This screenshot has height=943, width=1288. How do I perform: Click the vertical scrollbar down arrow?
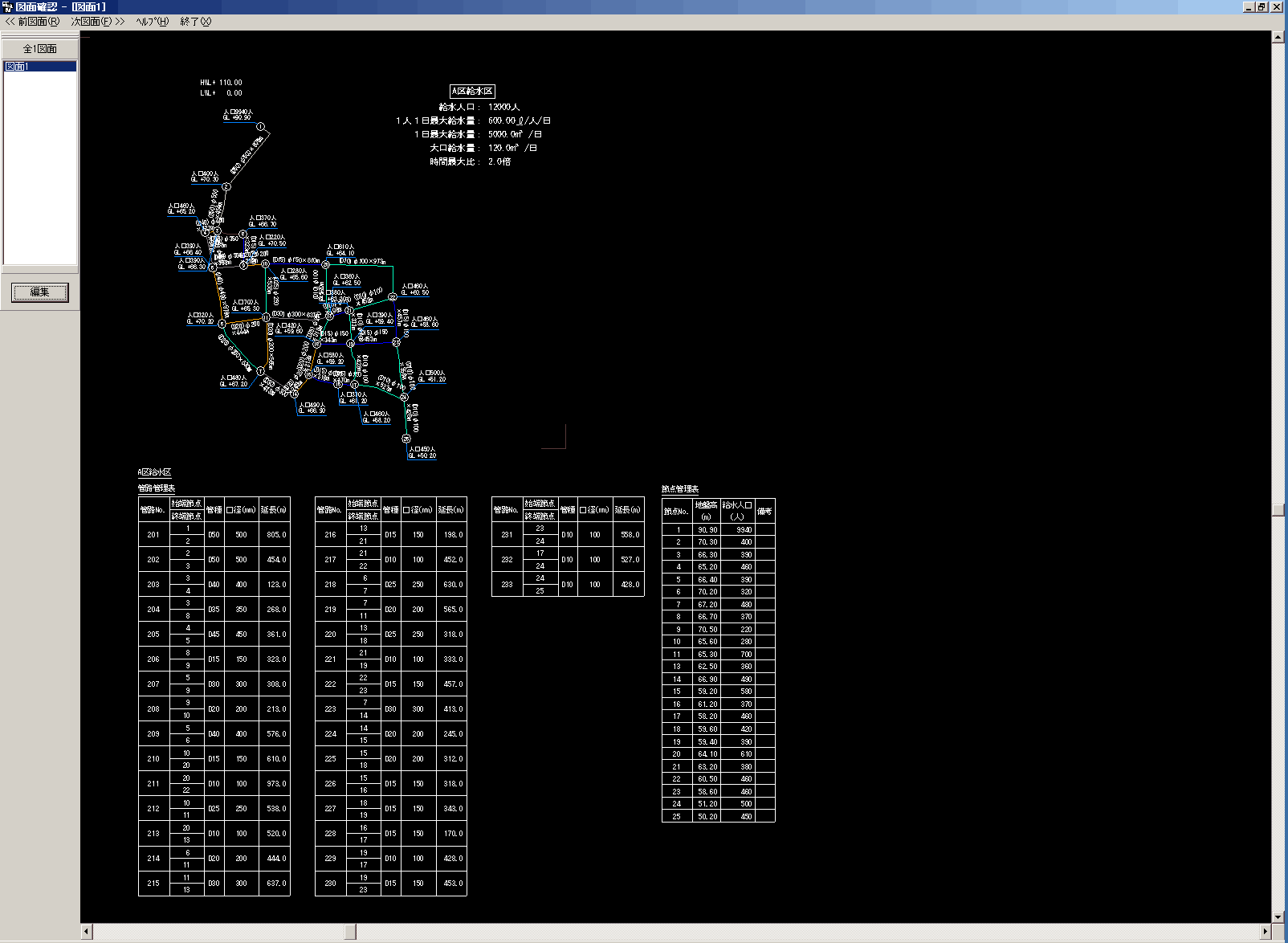1278,916
